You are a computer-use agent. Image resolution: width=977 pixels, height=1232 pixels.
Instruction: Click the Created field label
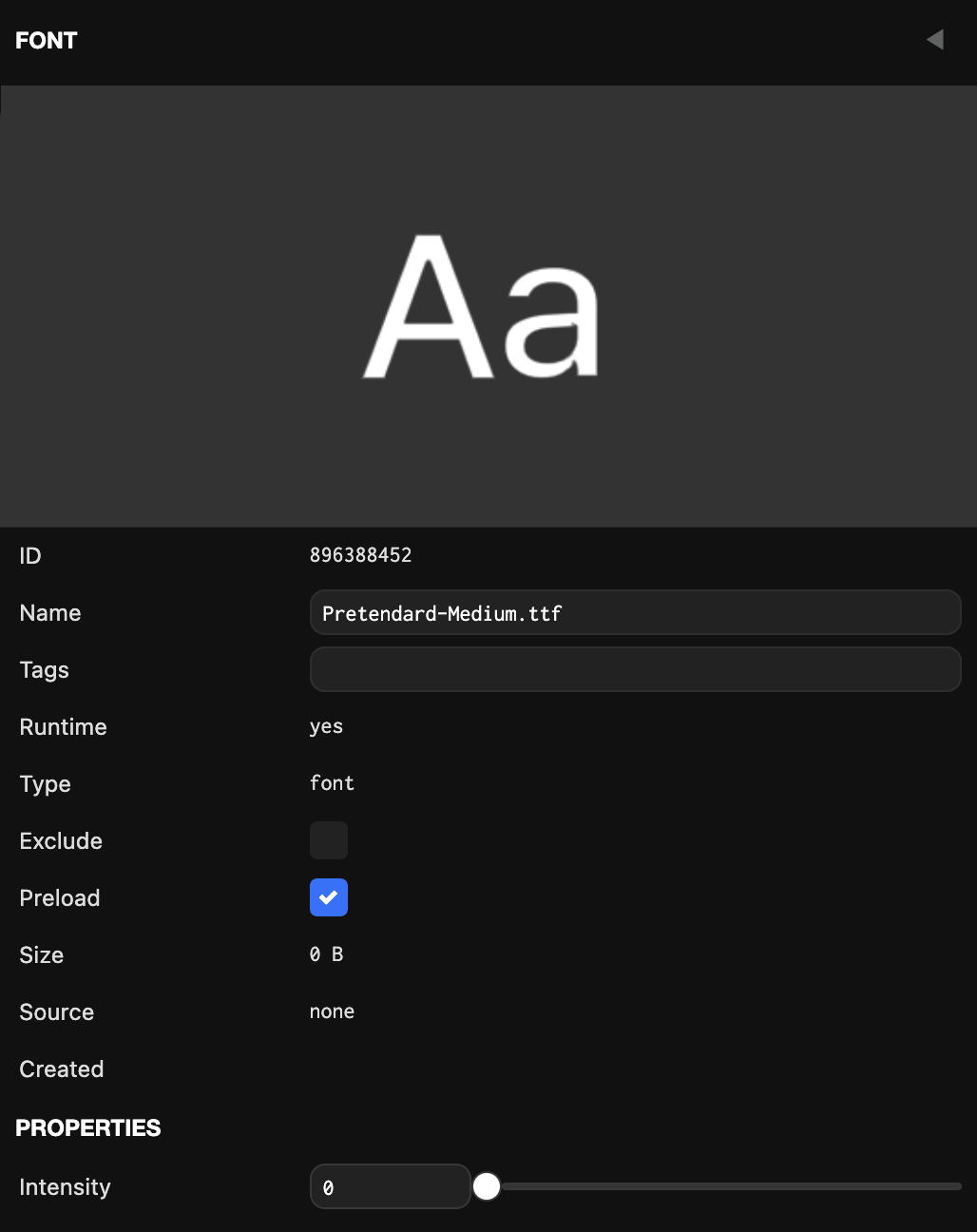[x=61, y=1068]
